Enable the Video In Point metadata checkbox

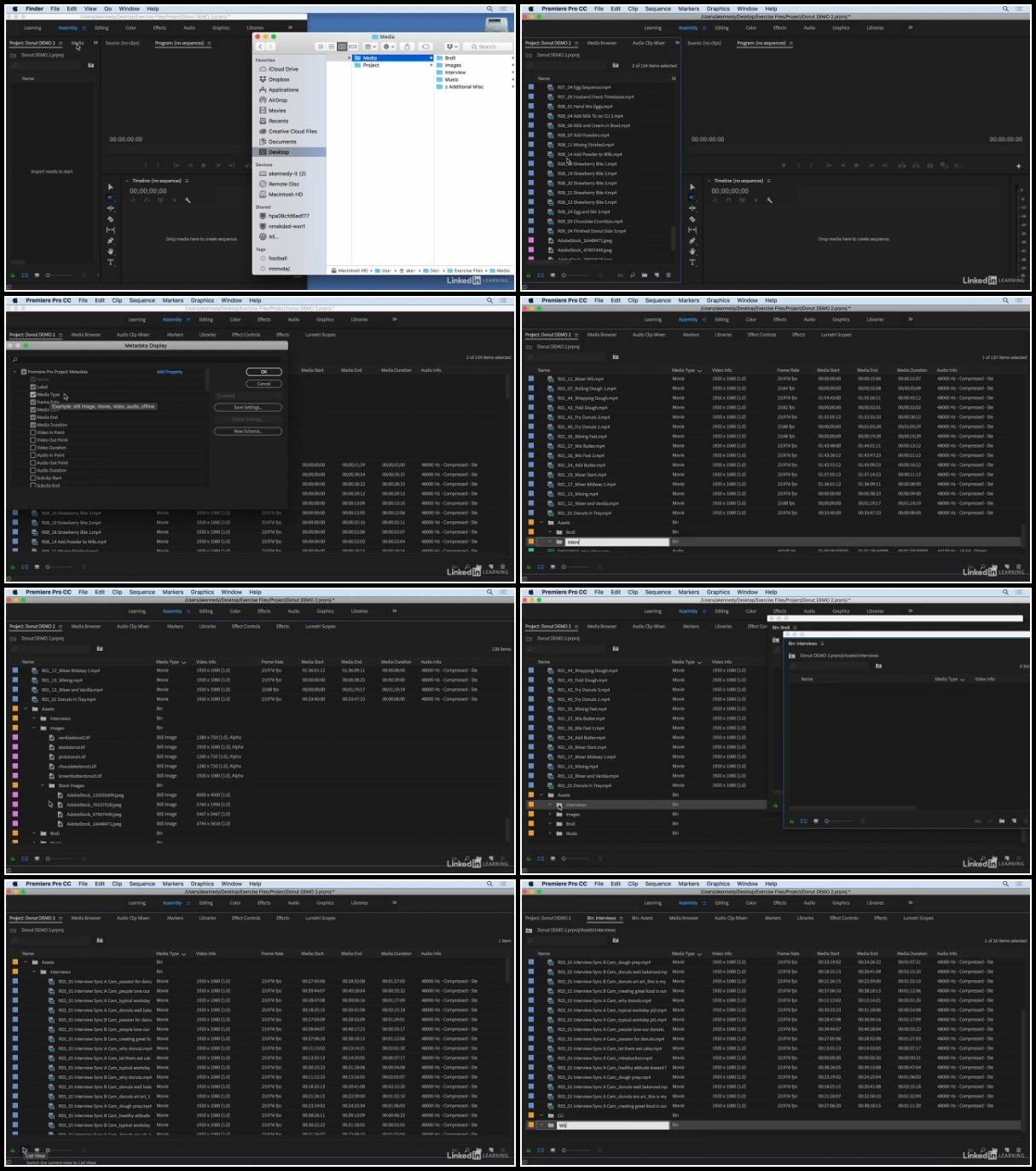point(33,432)
